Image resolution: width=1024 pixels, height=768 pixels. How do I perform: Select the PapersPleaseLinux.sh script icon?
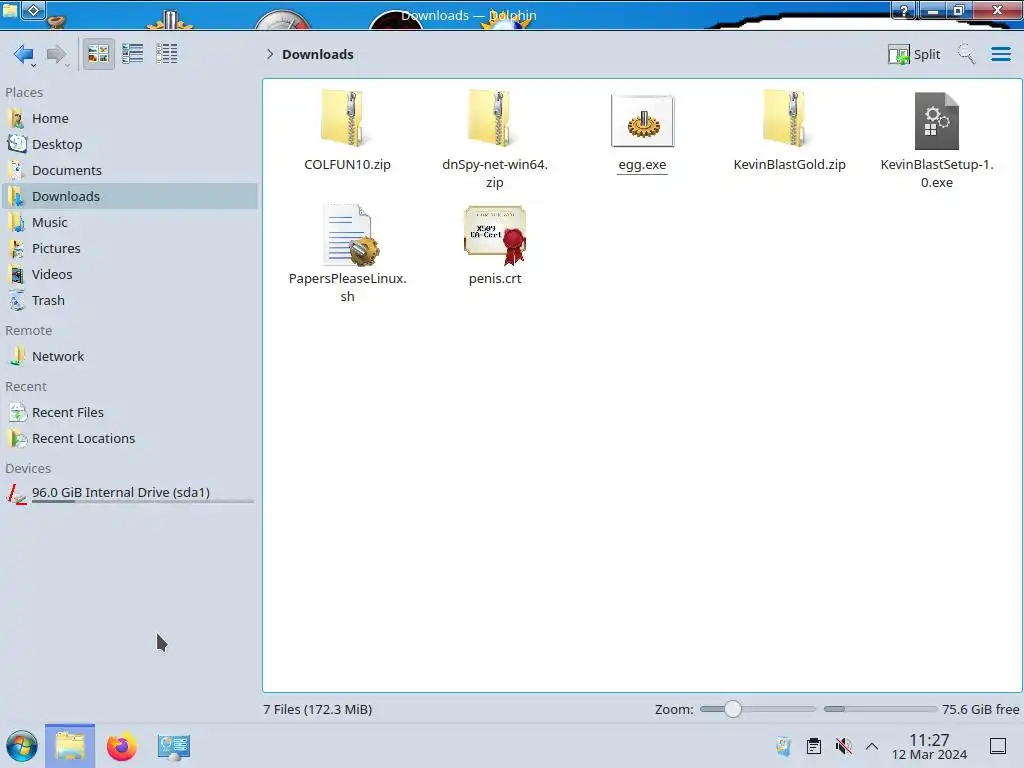[351, 235]
